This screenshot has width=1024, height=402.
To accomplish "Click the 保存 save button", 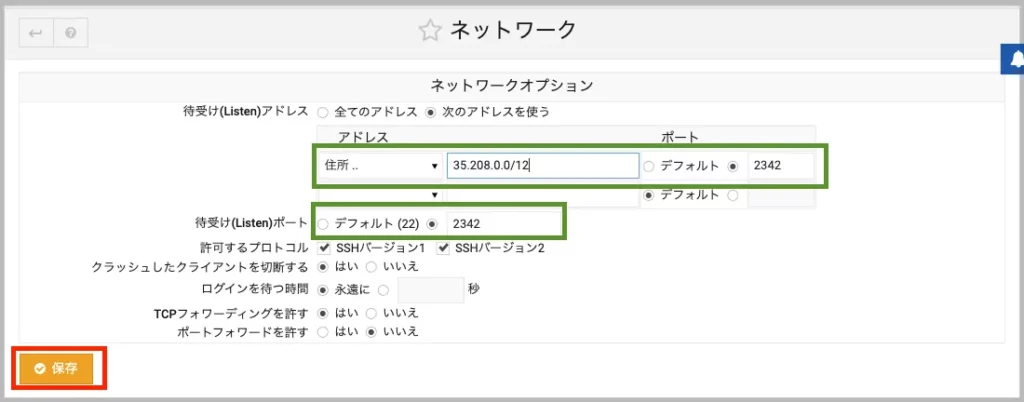I will [x=56, y=368].
